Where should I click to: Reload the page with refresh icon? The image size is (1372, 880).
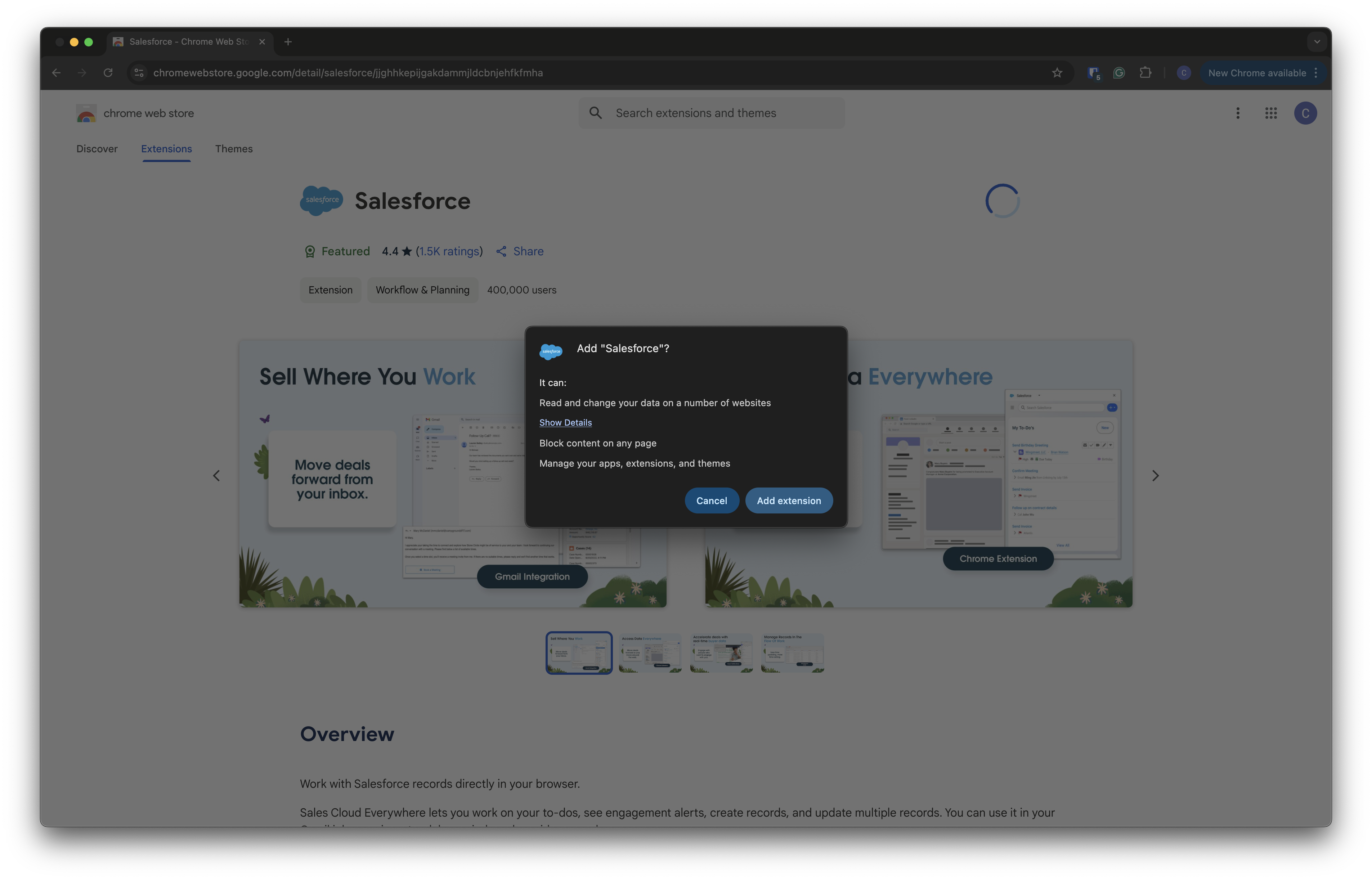[108, 73]
